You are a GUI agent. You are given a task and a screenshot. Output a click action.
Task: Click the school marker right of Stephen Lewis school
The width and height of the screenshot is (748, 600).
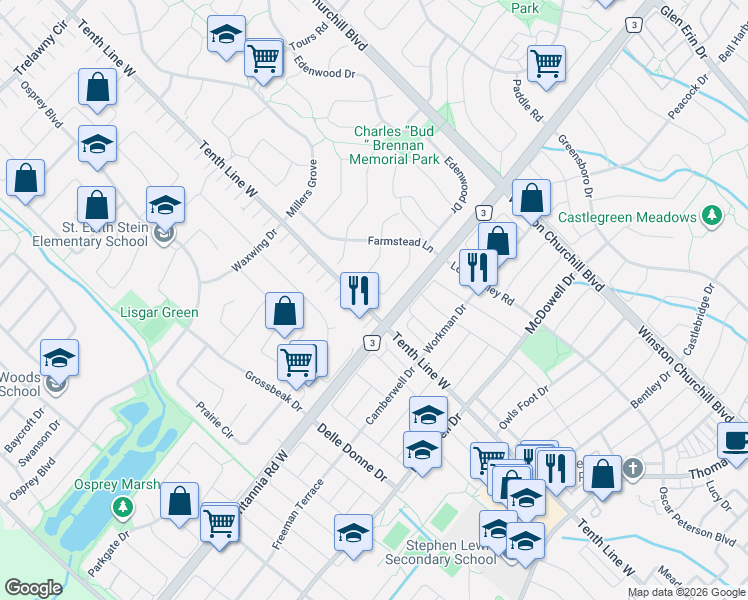[x=525, y=541]
